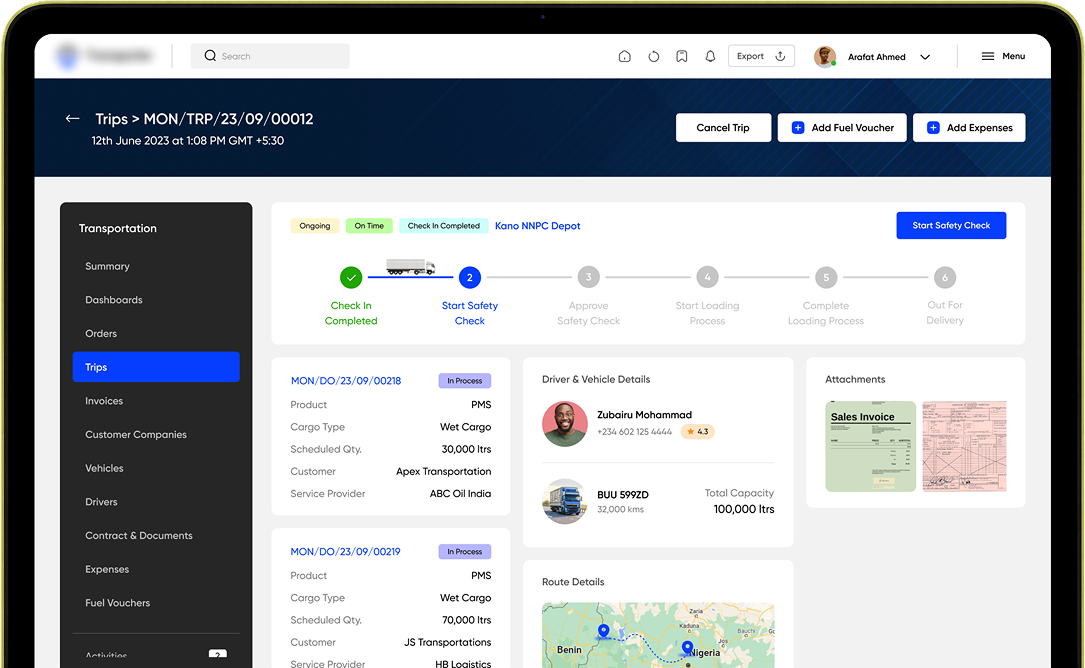The width and height of the screenshot is (1085, 668).
Task: Open the bookmark icon in top bar
Action: (x=682, y=56)
